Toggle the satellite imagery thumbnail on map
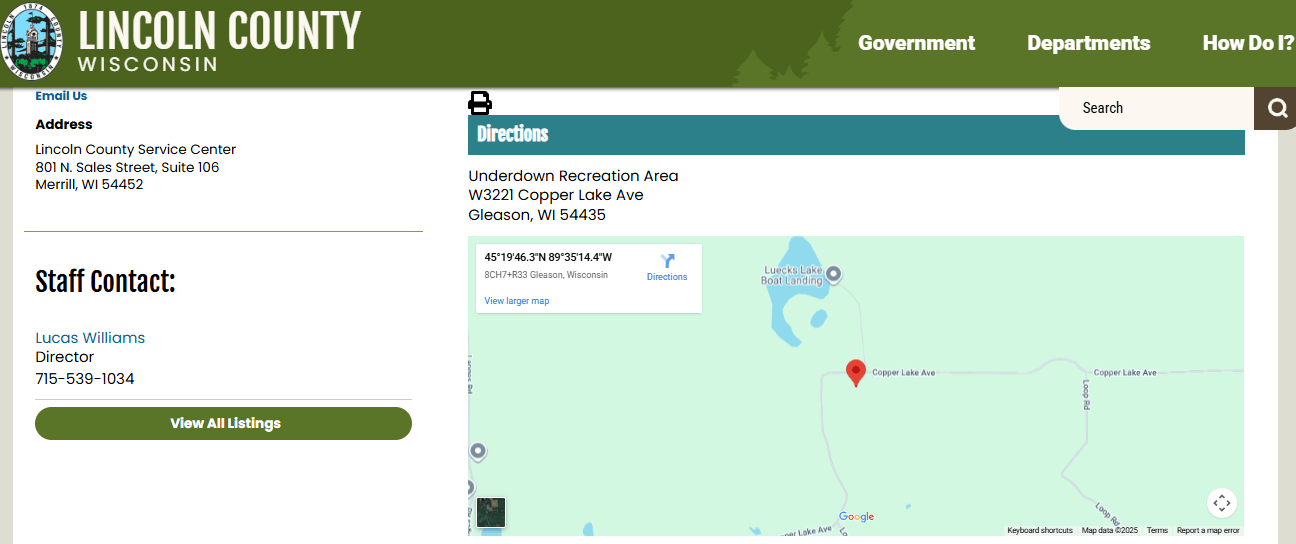The width and height of the screenshot is (1296, 544). point(491,512)
